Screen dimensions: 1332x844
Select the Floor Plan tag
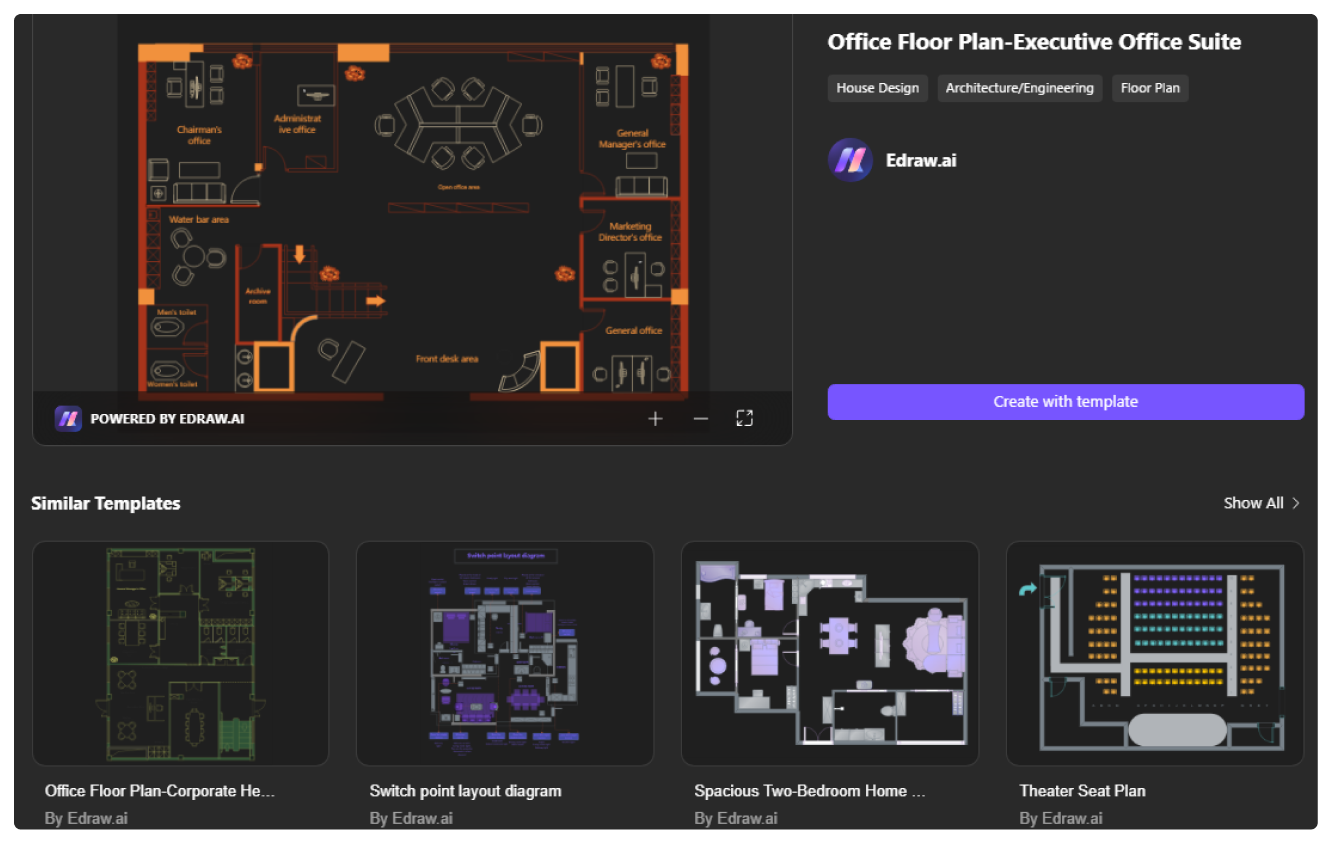[1150, 88]
